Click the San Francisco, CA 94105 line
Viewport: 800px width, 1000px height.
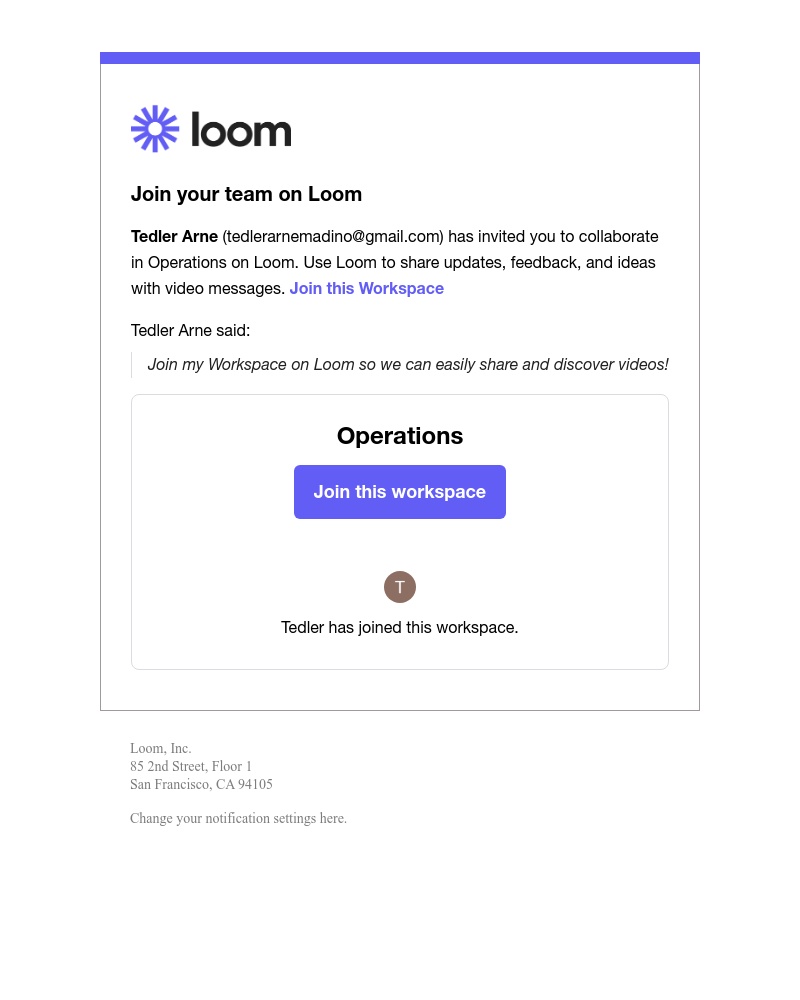tap(201, 785)
